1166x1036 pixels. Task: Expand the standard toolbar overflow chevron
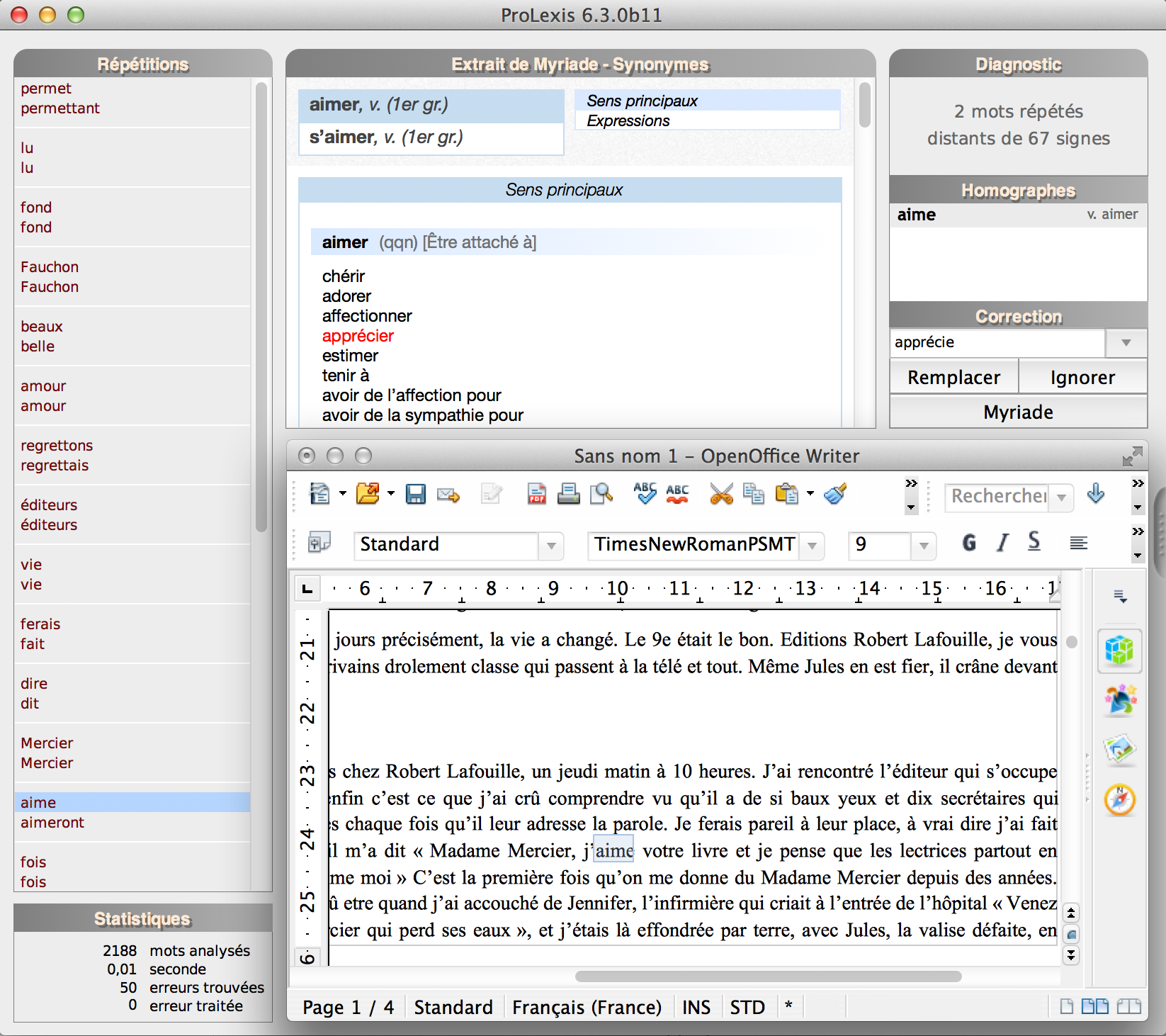(x=911, y=483)
